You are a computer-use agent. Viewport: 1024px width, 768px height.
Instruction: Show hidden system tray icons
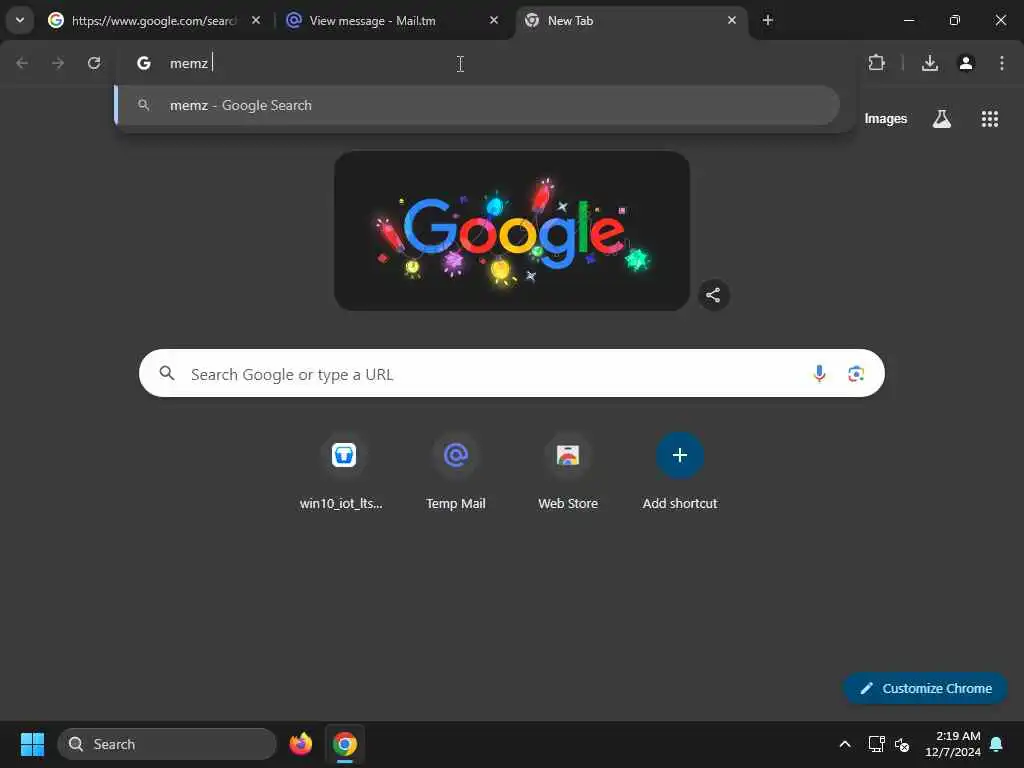coord(844,744)
